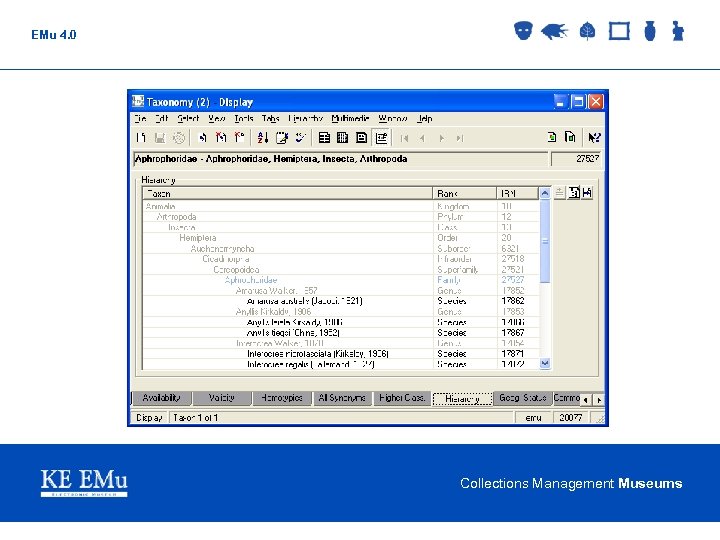Viewport: 720px width, 540px height.
Task: Click the New search icon next to Discard
Action: tap(202, 138)
